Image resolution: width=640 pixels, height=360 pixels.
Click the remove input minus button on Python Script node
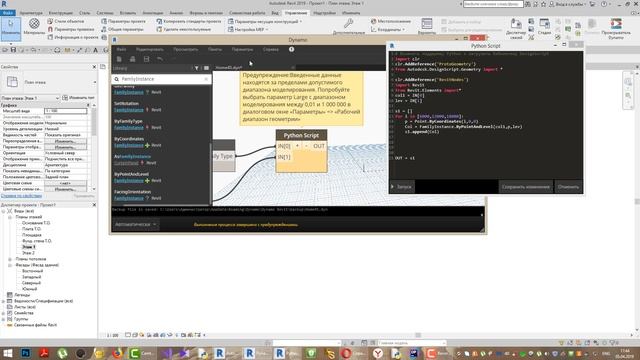[306, 146]
